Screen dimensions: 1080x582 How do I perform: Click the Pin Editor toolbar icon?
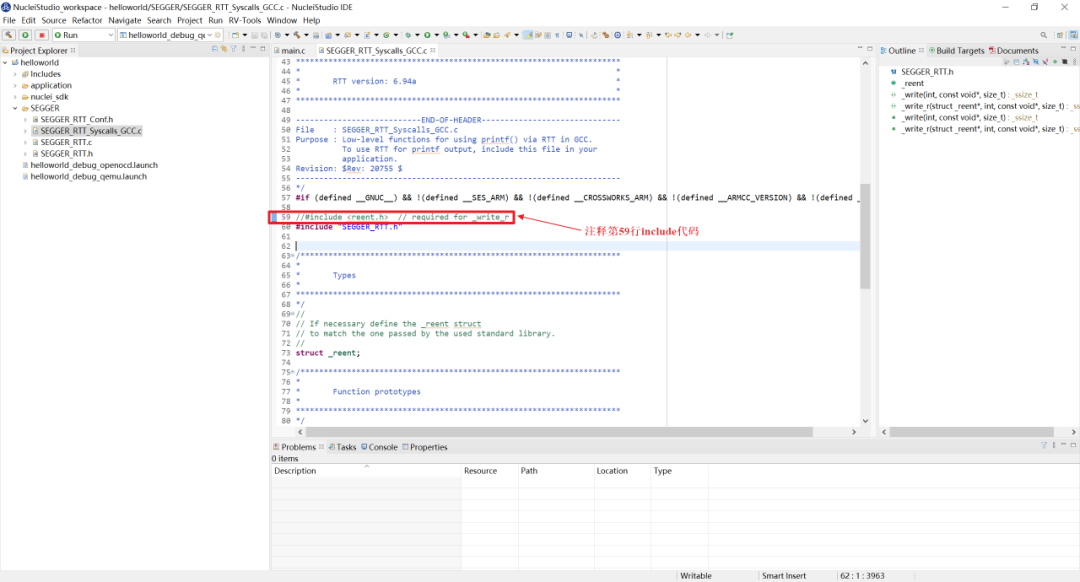pos(729,35)
